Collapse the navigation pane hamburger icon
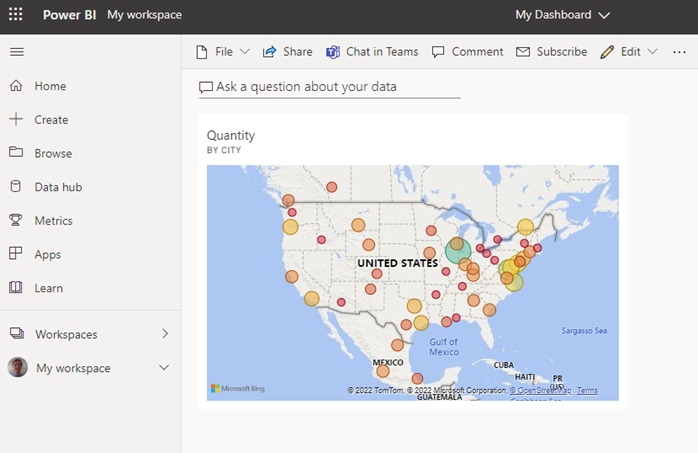698x453 pixels. [17, 52]
